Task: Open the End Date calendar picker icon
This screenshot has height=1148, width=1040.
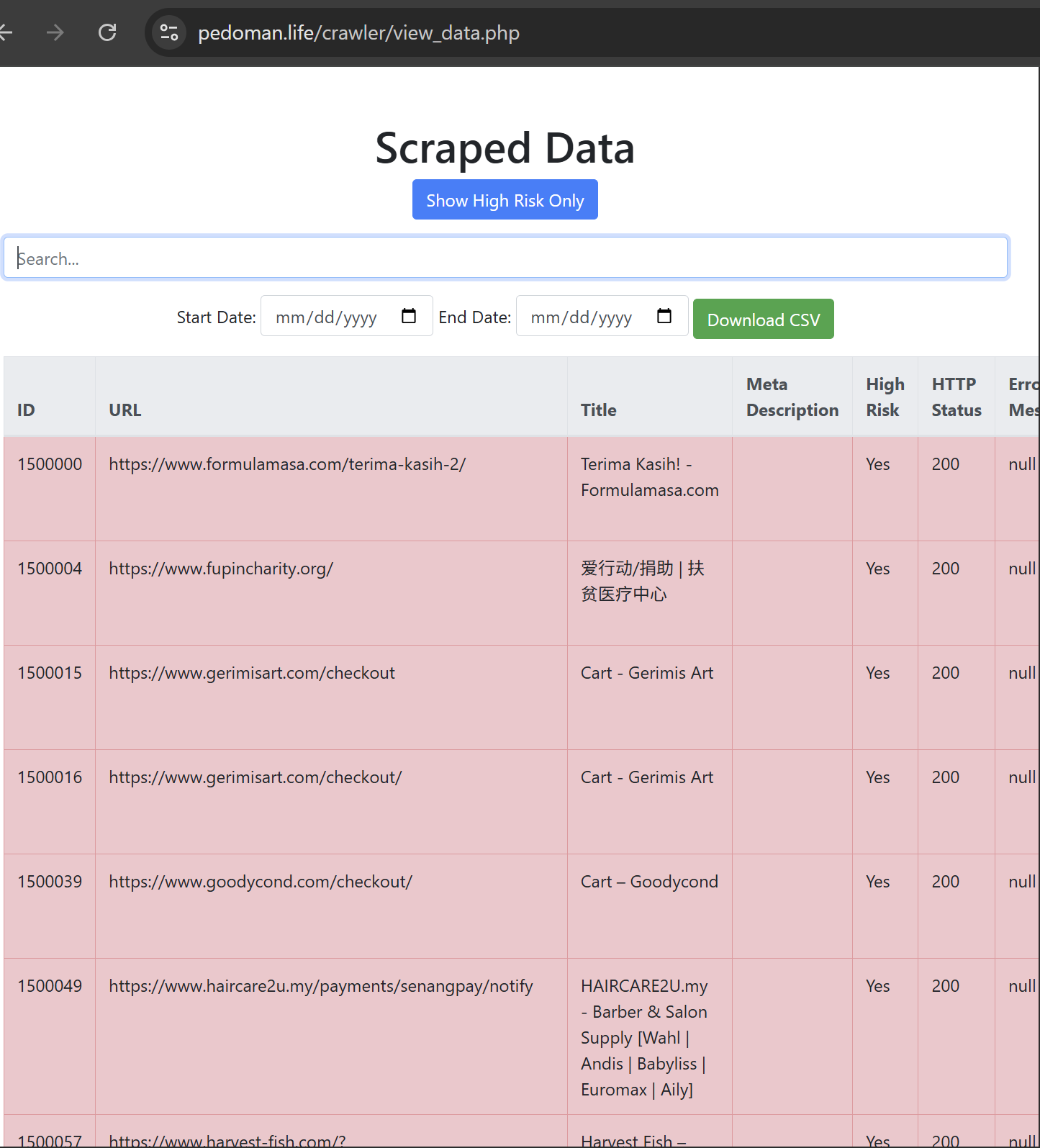Action: (x=664, y=316)
